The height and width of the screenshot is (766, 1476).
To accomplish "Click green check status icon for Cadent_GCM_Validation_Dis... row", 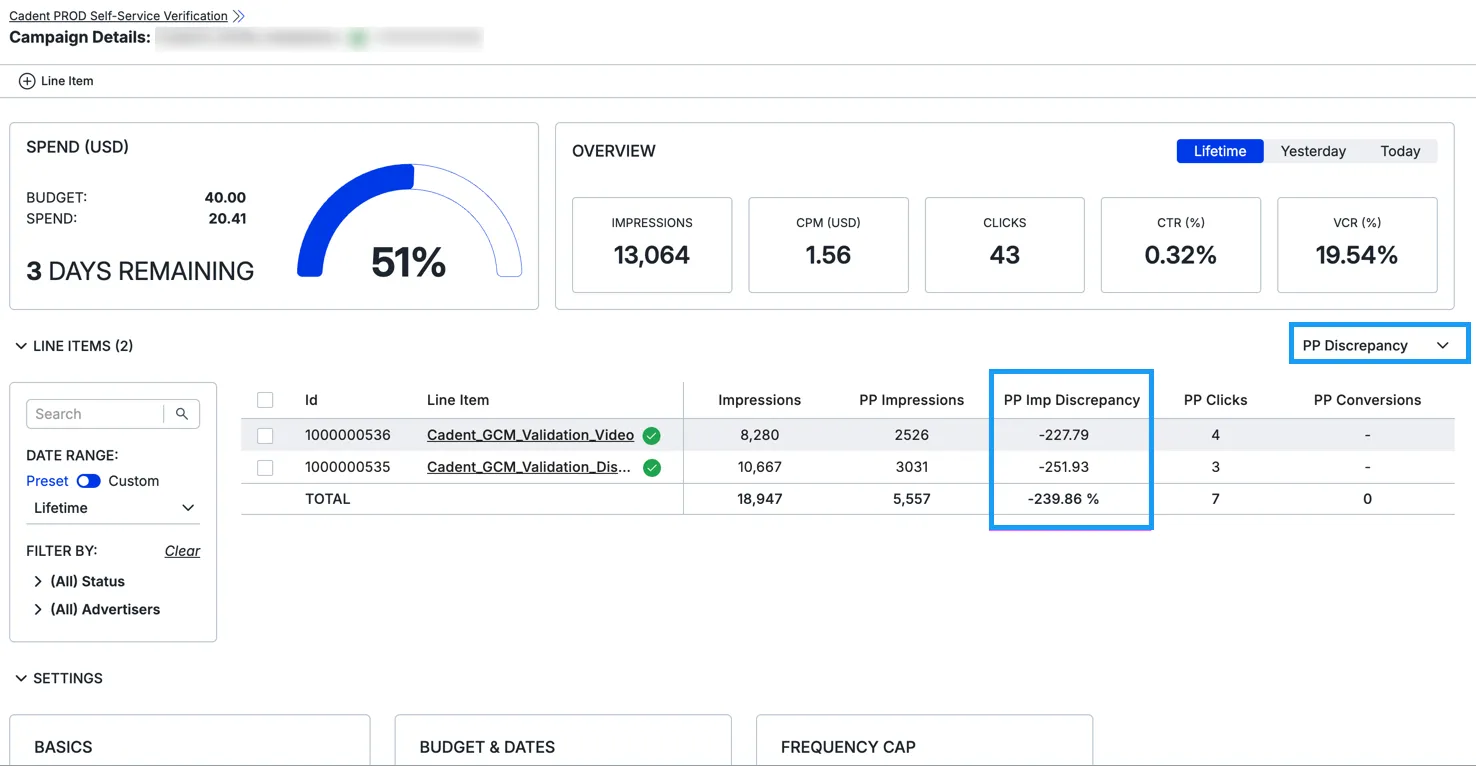I will click(x=652, y=467).
